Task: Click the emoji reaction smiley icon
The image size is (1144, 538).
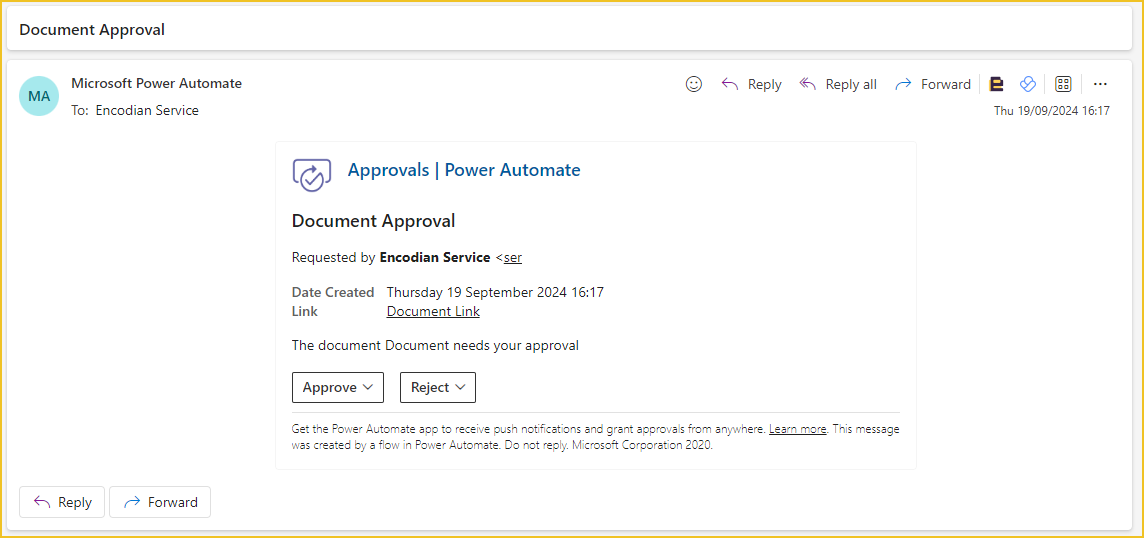Action: tap(694, 84)
